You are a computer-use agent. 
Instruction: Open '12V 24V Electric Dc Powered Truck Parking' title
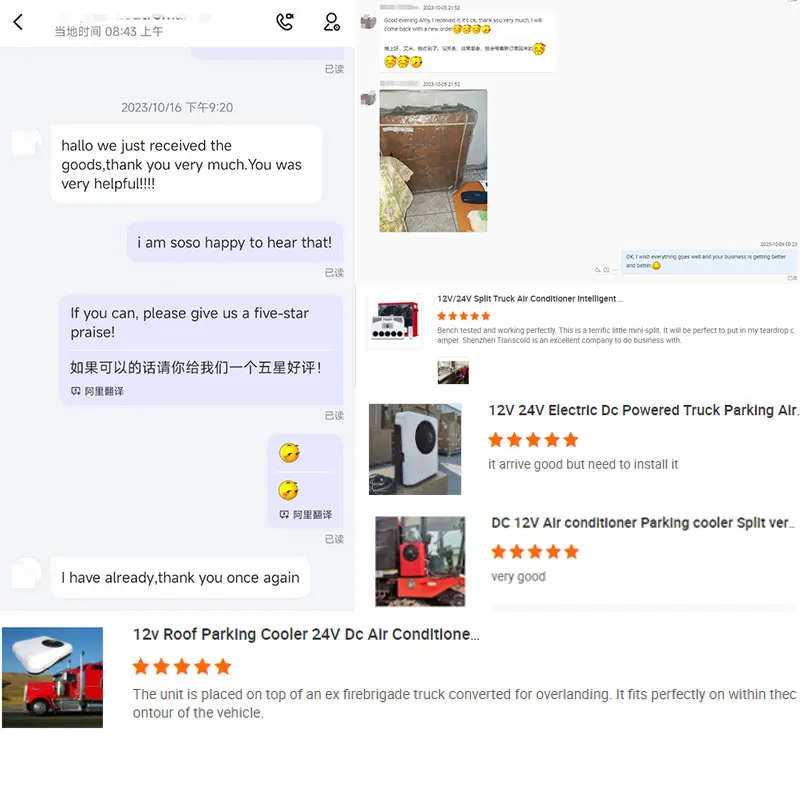[x=643, y=411]
